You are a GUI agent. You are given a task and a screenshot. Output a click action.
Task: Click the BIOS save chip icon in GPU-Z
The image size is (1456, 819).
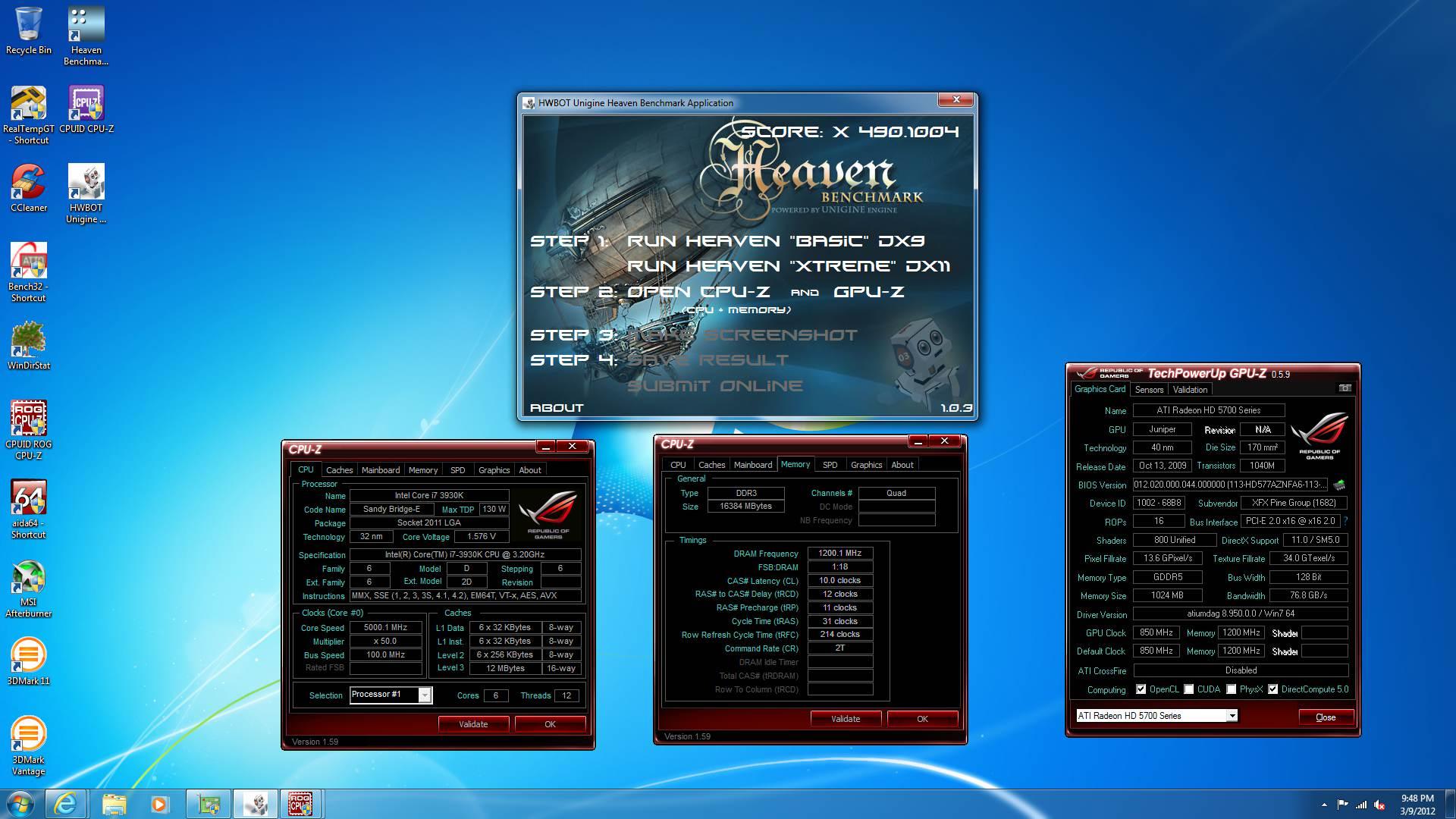[1339, 485]
